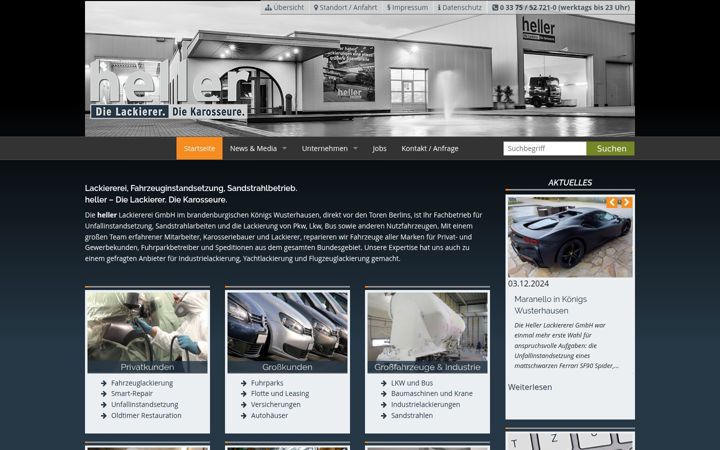Image resolution: width=720 pixels, height=450 pixels.
Task: Click the Großkunden card title
Action: 287,367
